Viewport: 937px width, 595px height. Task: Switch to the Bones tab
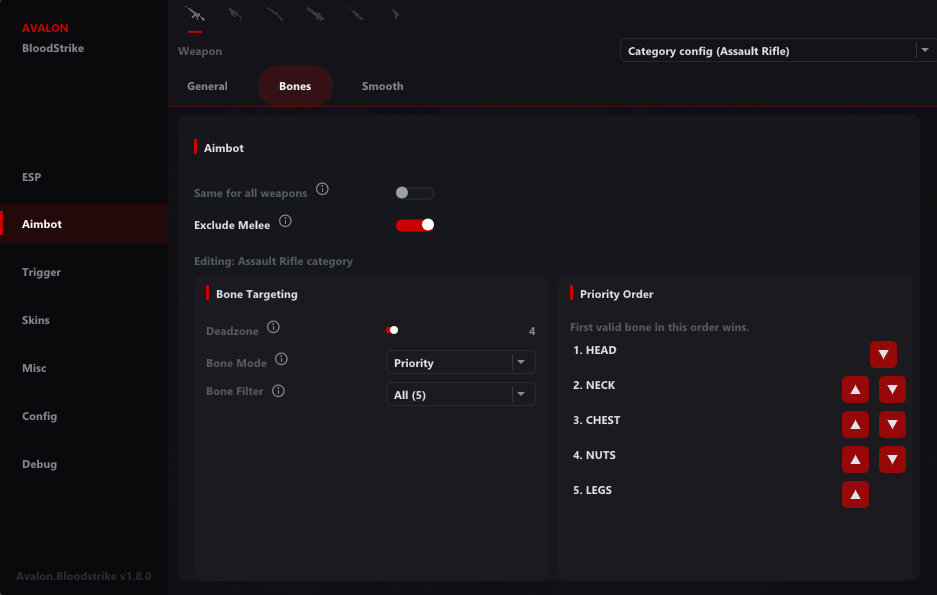point(295,86)
